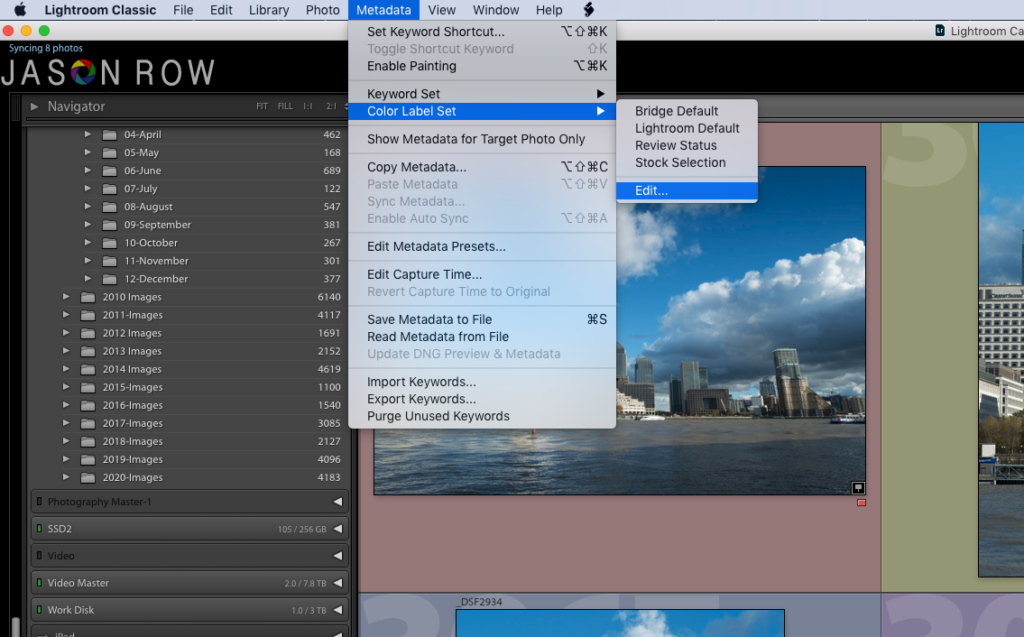Image resolution: width=1024 pixels, height=637 pixels.
Task: Expand the 2014 Images folder
Action: pos(66,368)
